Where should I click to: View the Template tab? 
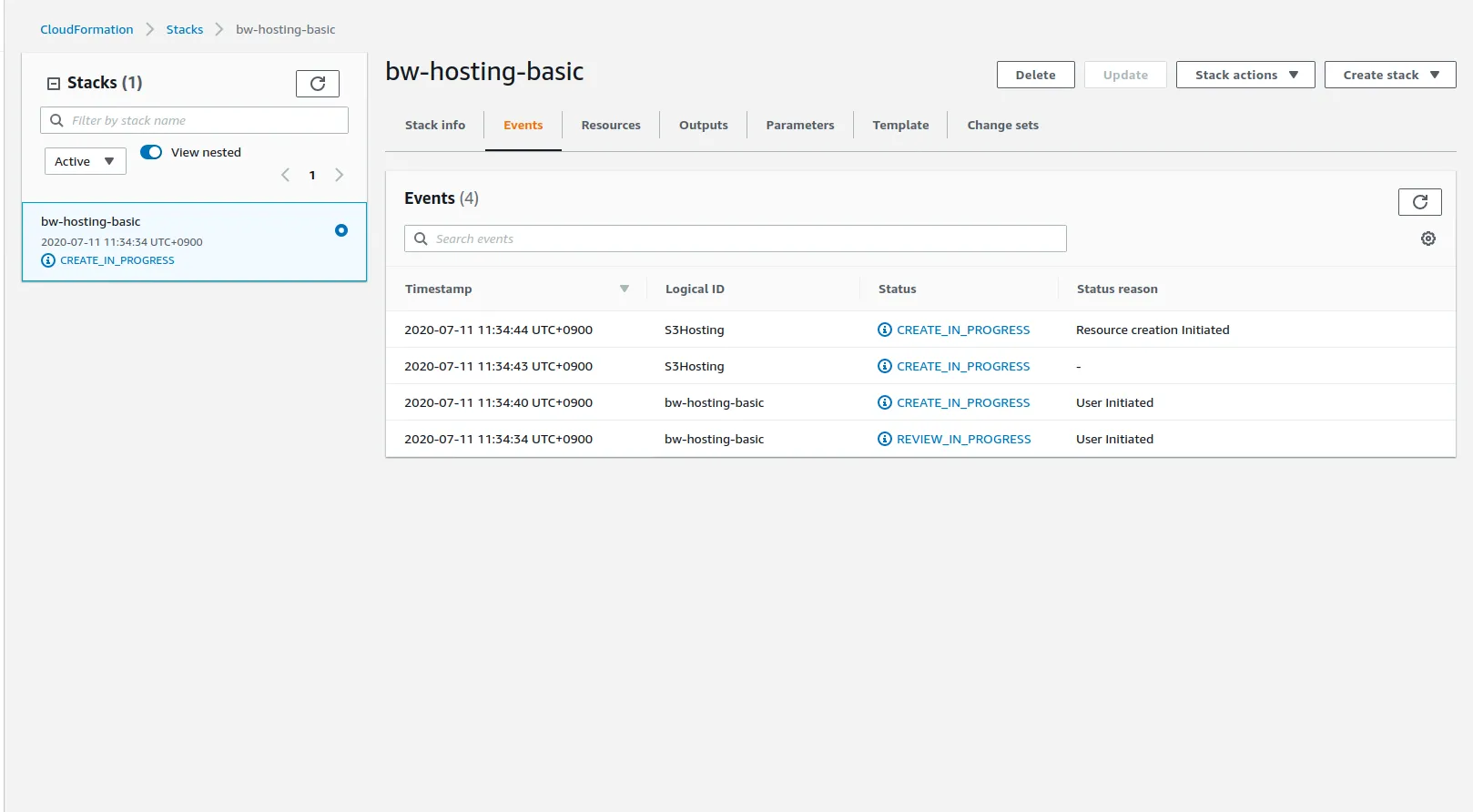pyautogui.click(x=901, y=125)
